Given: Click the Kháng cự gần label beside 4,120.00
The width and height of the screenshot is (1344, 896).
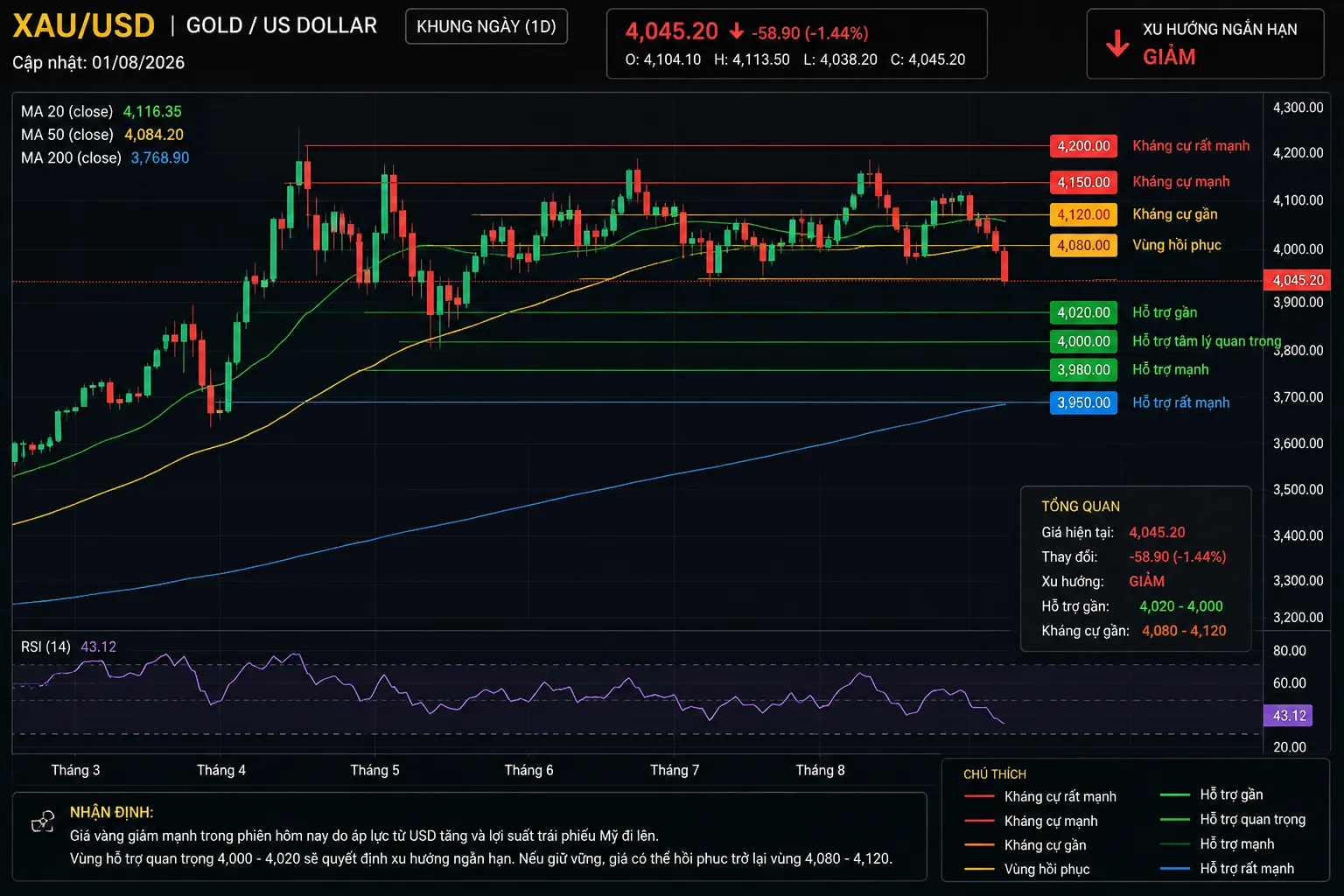Looking at the screenshot, I should pyautogui.click(x=1175, y=214).
